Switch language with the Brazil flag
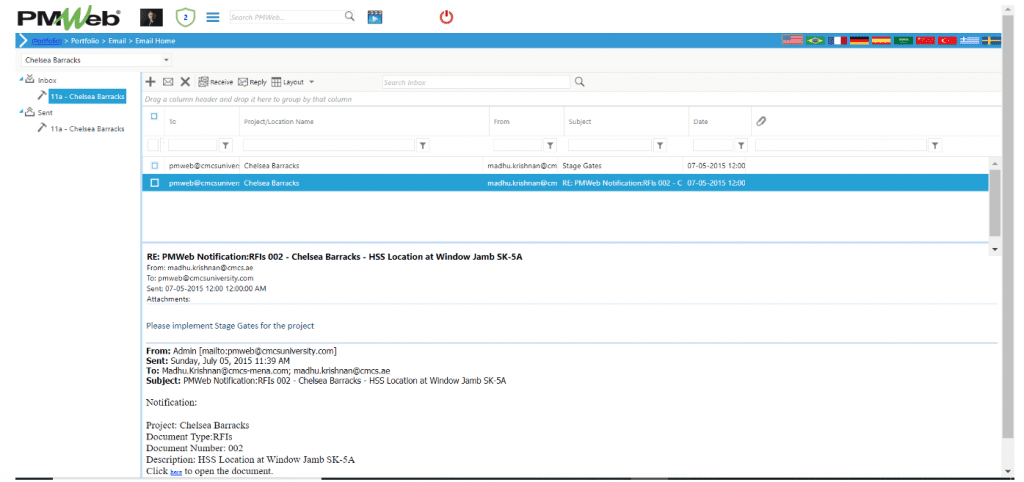The height and width of the screenshot is (482, 1024). tap(814, 40)
